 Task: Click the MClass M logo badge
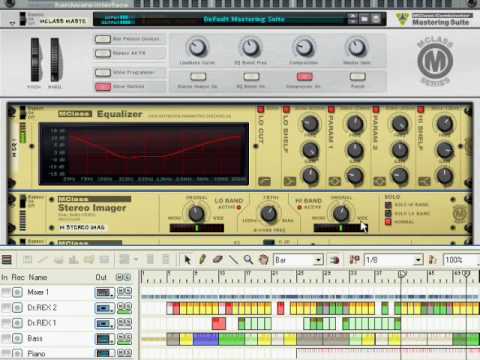435,61
